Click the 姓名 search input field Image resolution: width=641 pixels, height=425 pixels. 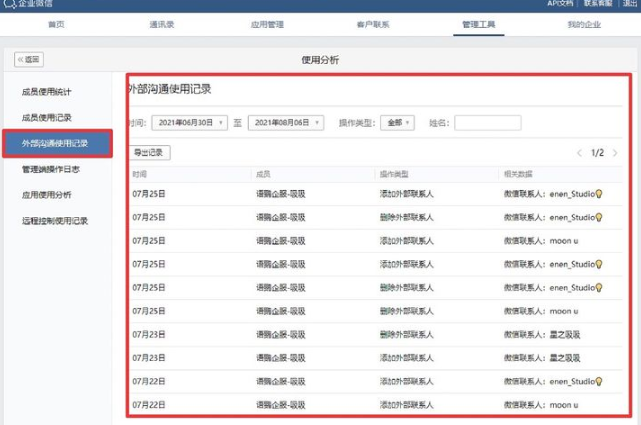click(x=488, y=123)
